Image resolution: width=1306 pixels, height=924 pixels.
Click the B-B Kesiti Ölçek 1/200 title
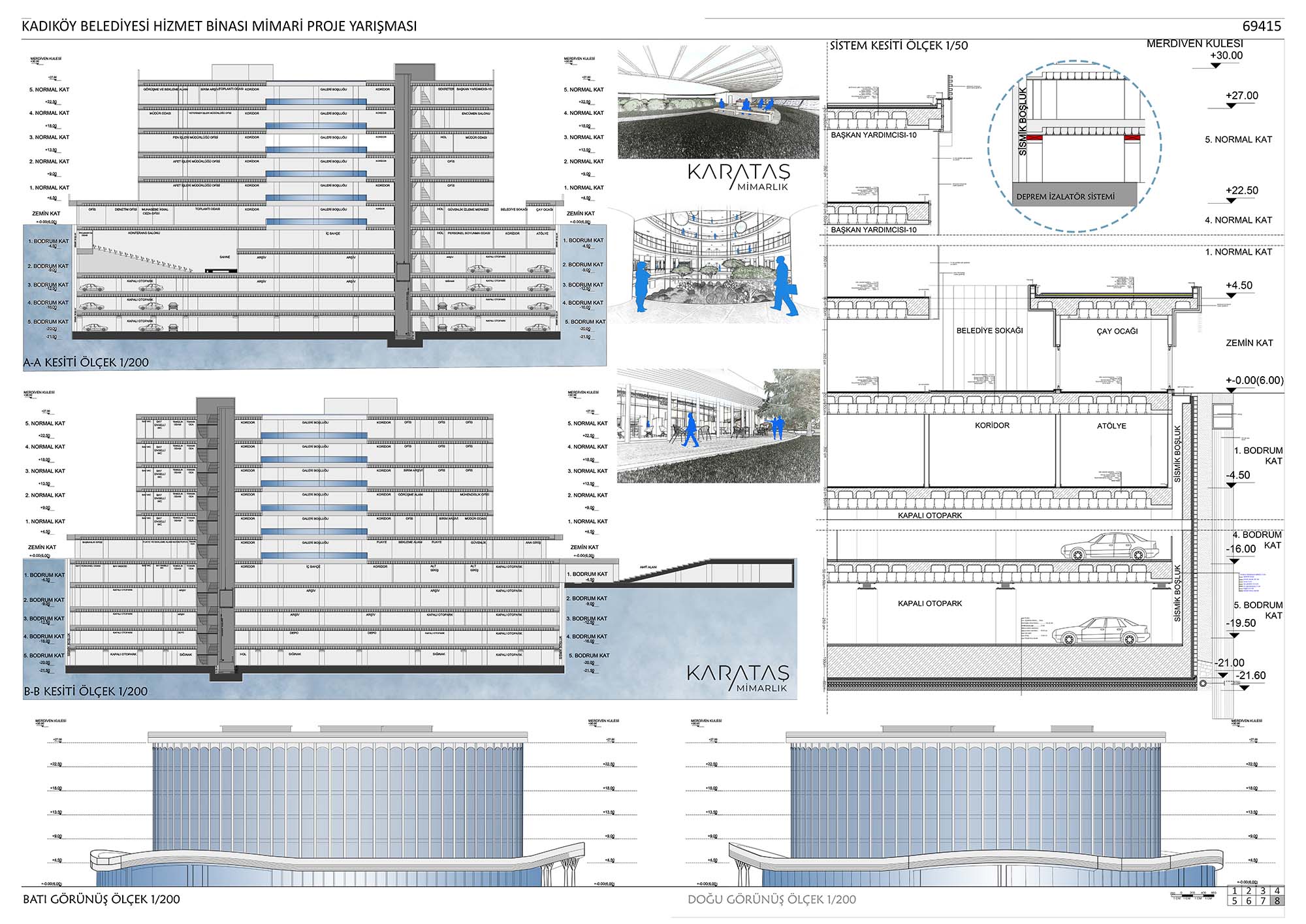click(x=86, y=691)
